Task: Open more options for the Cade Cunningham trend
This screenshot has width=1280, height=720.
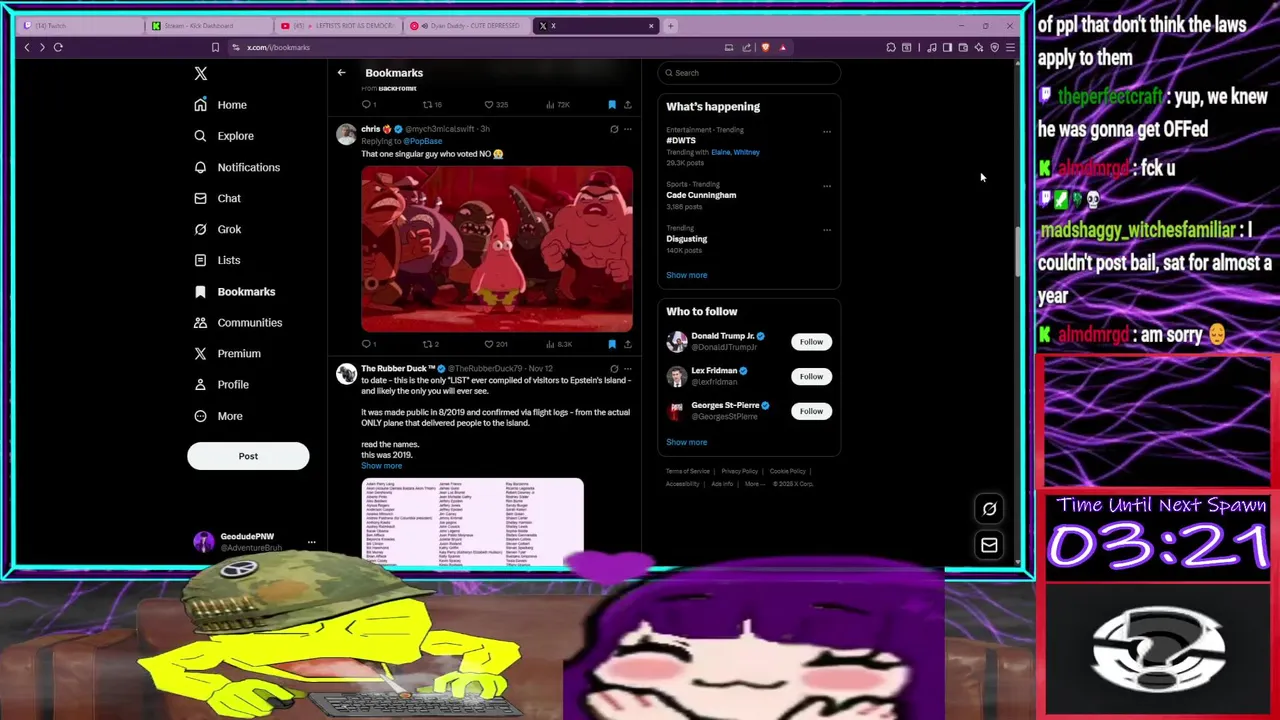Action: click(x=826, y=186)
